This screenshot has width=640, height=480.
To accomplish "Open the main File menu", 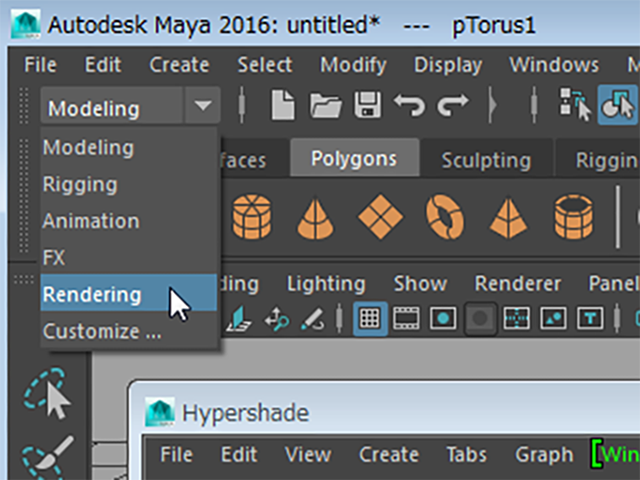I will pos(40,65).
